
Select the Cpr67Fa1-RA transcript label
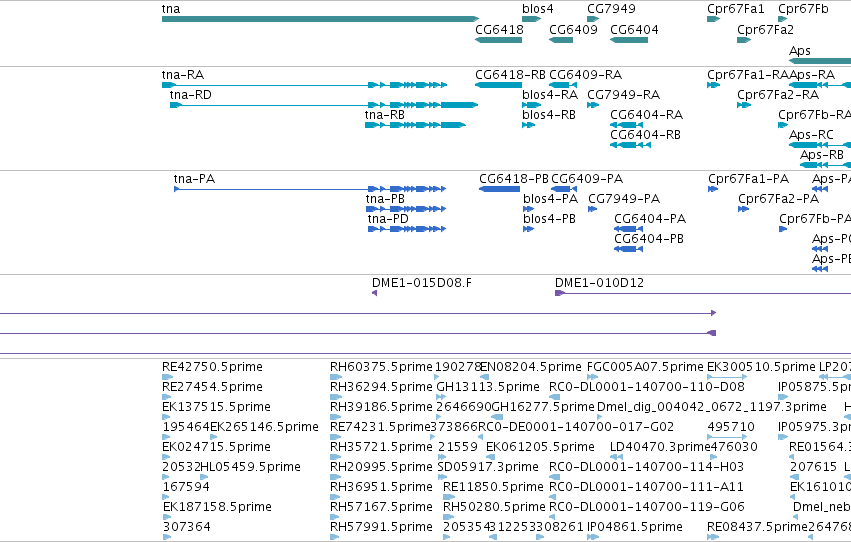748,75
